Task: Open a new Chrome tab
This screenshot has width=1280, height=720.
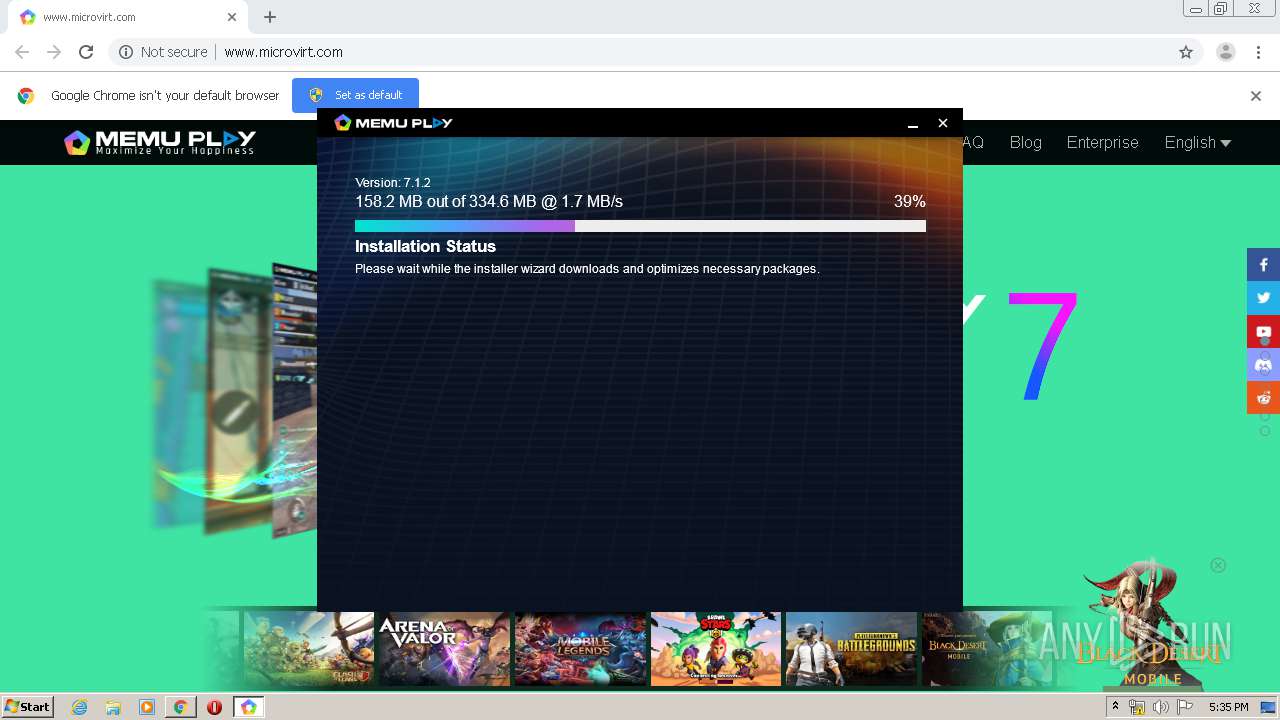Action: point(270,17)
